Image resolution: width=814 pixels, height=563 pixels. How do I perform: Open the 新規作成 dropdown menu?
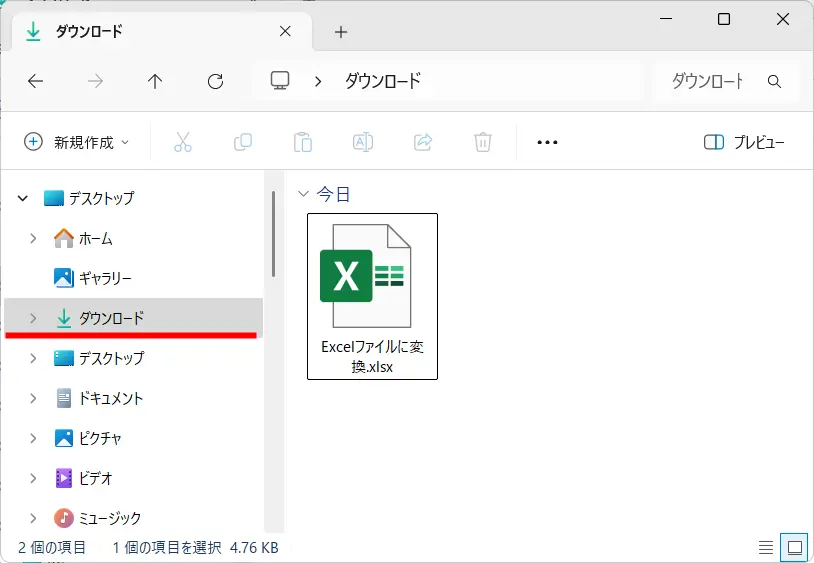tap(77, 142)
